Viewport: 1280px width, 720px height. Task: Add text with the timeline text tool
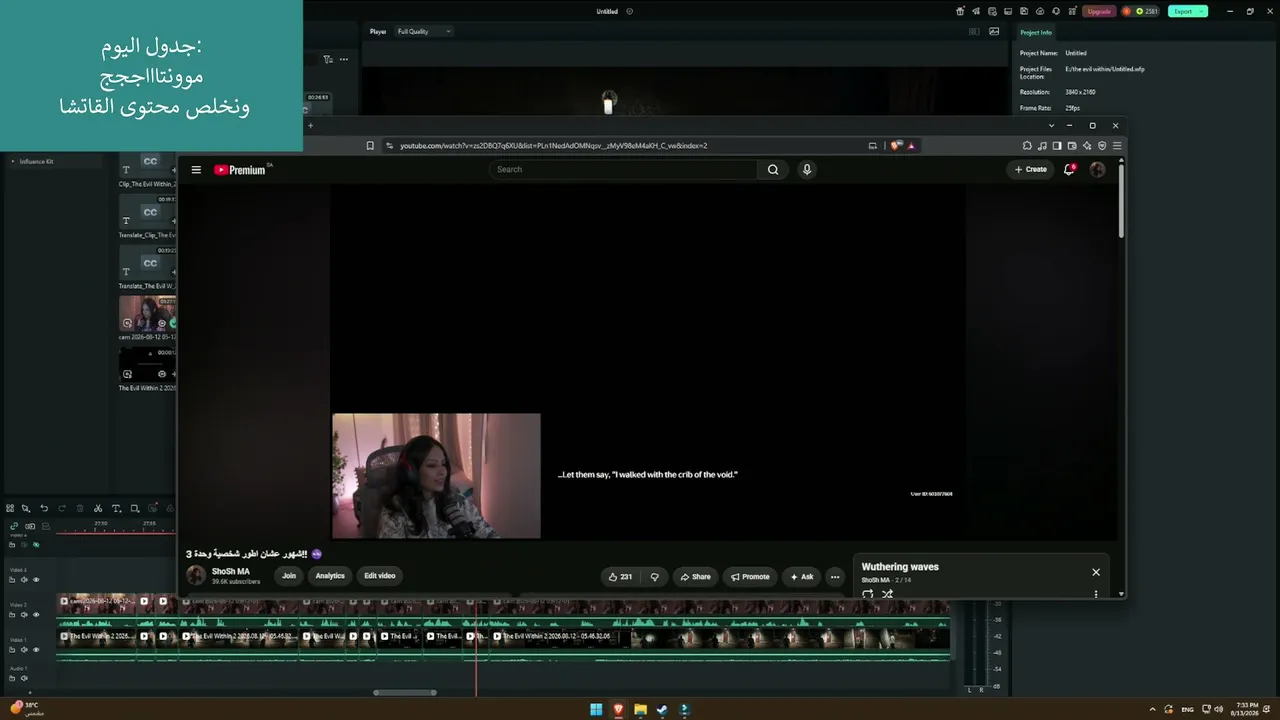116,508
